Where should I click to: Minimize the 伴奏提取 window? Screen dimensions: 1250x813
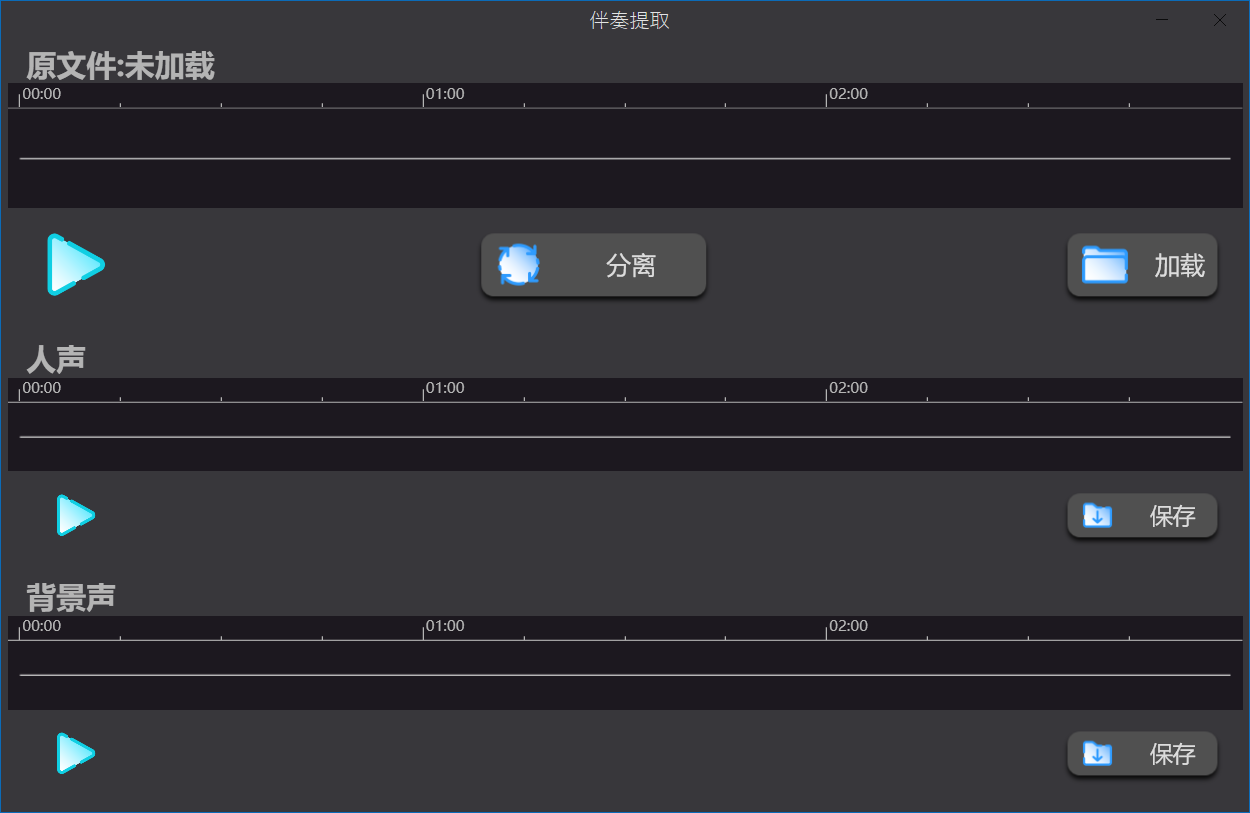1163,20
